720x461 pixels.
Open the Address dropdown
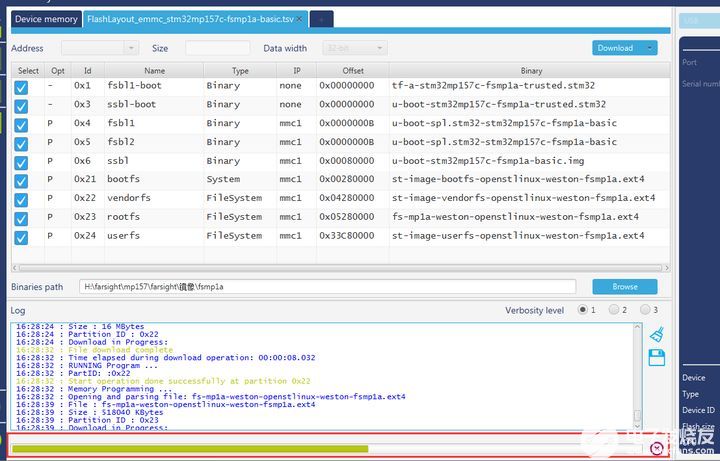tap(130, 48)
